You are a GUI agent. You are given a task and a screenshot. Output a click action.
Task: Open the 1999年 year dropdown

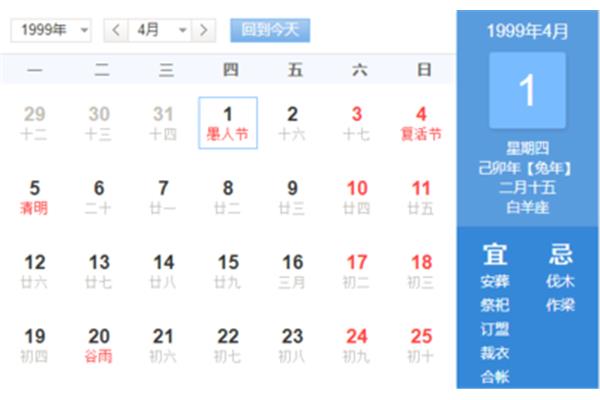[x=51, y=30]
